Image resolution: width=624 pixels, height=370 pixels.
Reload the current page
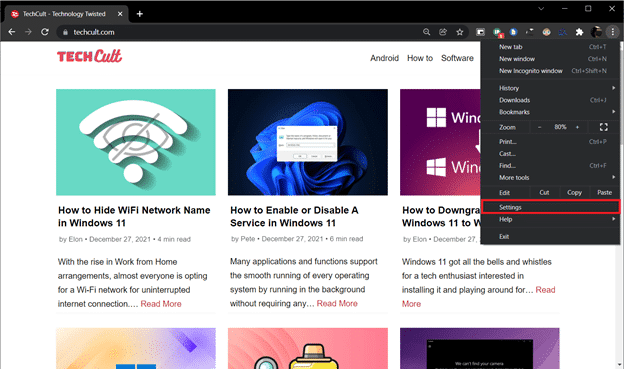point(45,32)
